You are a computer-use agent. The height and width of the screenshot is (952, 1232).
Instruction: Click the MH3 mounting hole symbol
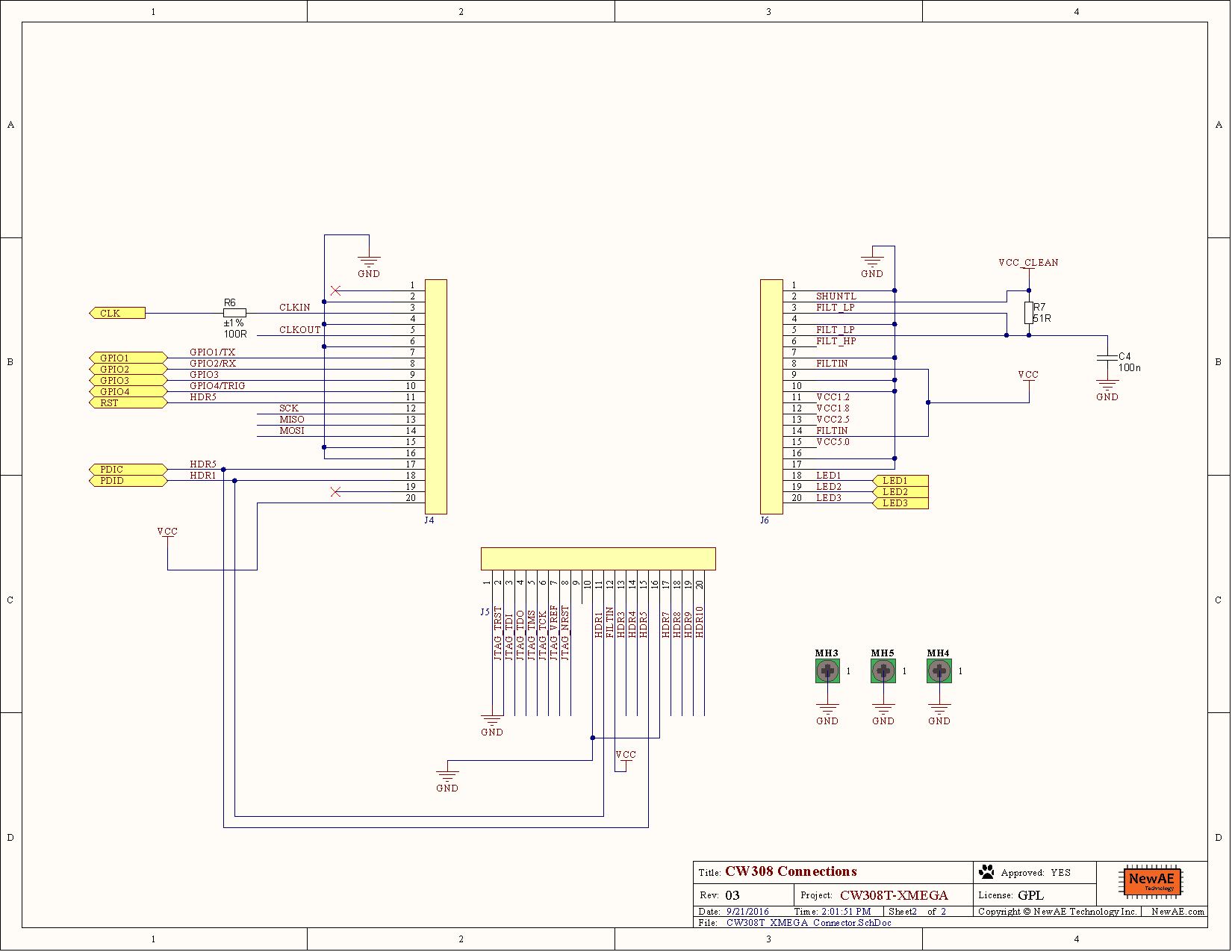(x=827, y=671)
